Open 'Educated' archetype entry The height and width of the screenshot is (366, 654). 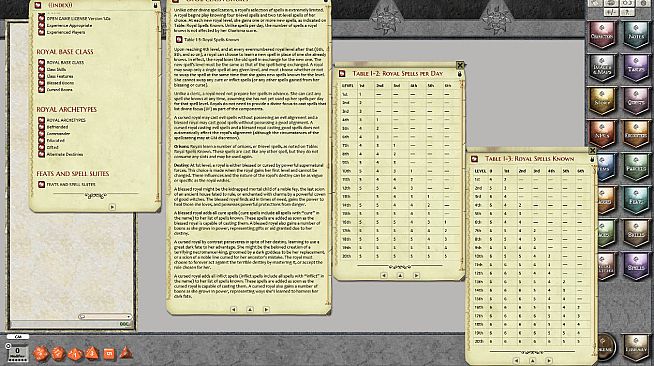55,140
